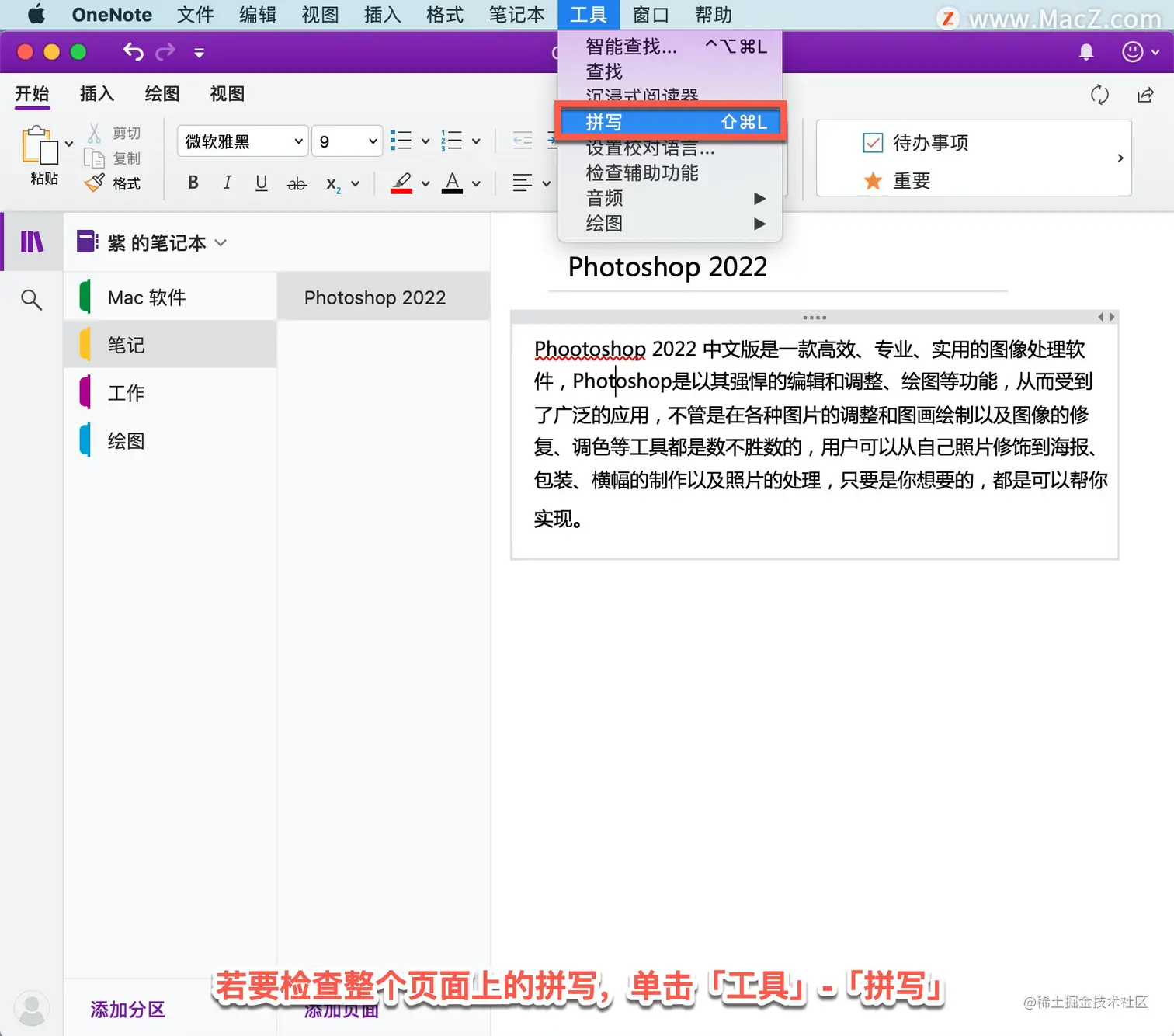Click the account avatar icon

pyautogui.click(x=32, y=1008)
